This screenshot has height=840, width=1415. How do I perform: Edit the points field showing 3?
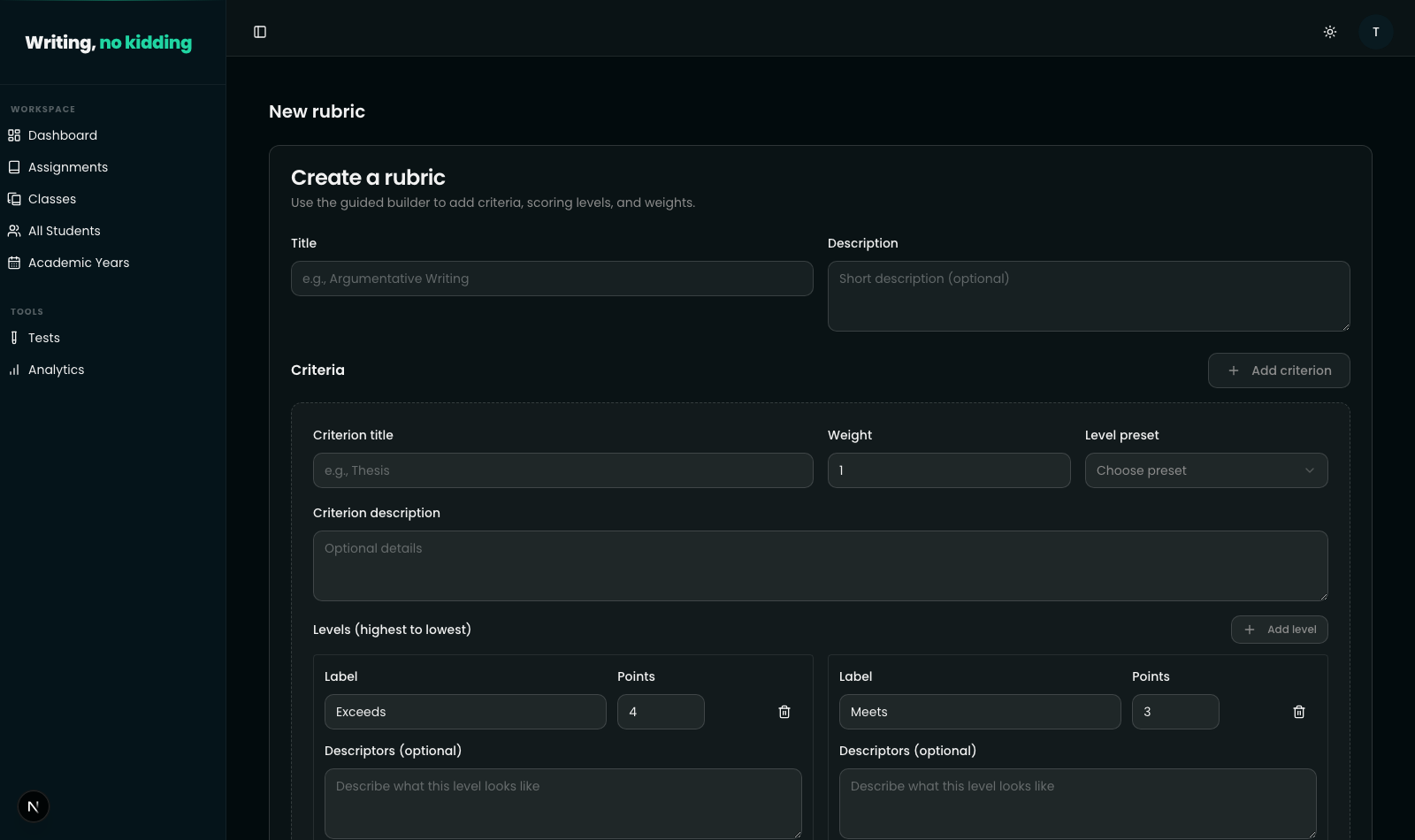tap(1175, 712)
